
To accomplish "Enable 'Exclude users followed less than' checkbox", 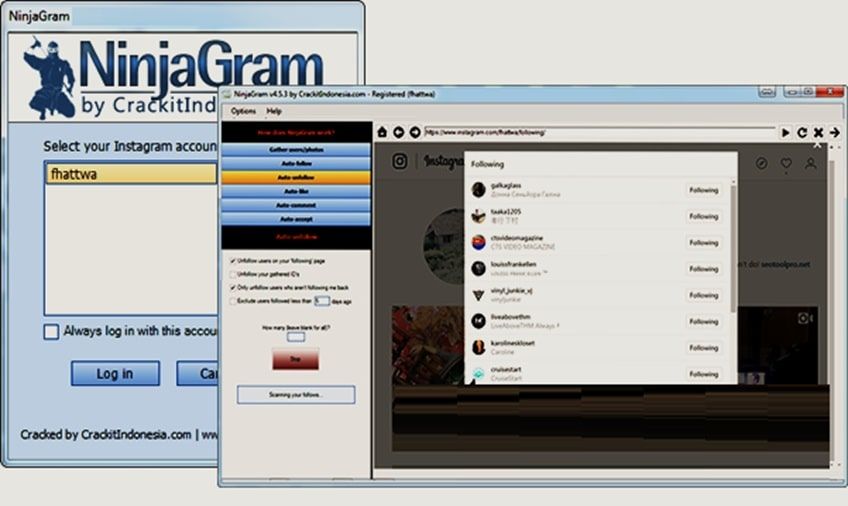I will coord(233,301).
